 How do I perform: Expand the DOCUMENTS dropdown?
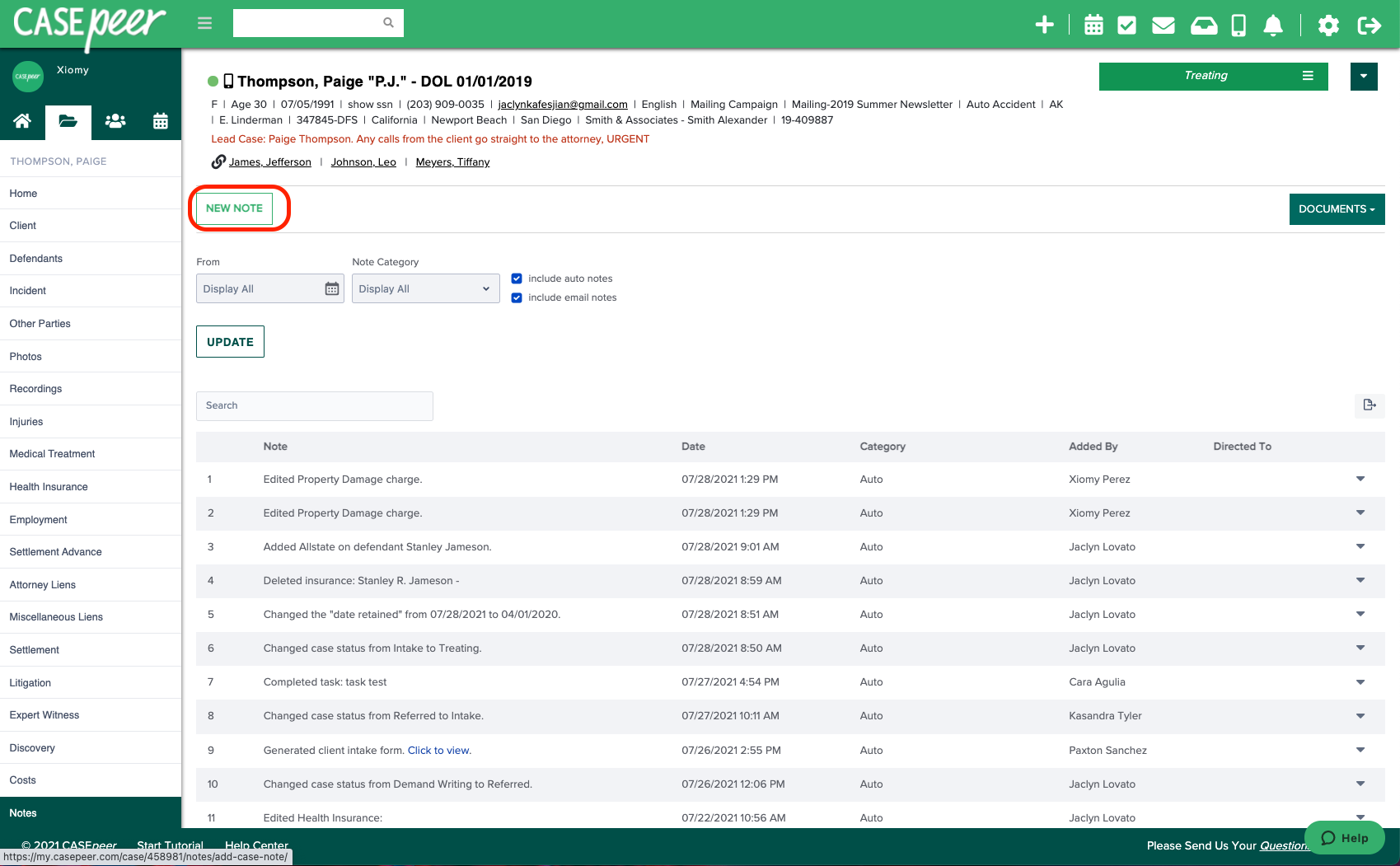point(1337,208)
